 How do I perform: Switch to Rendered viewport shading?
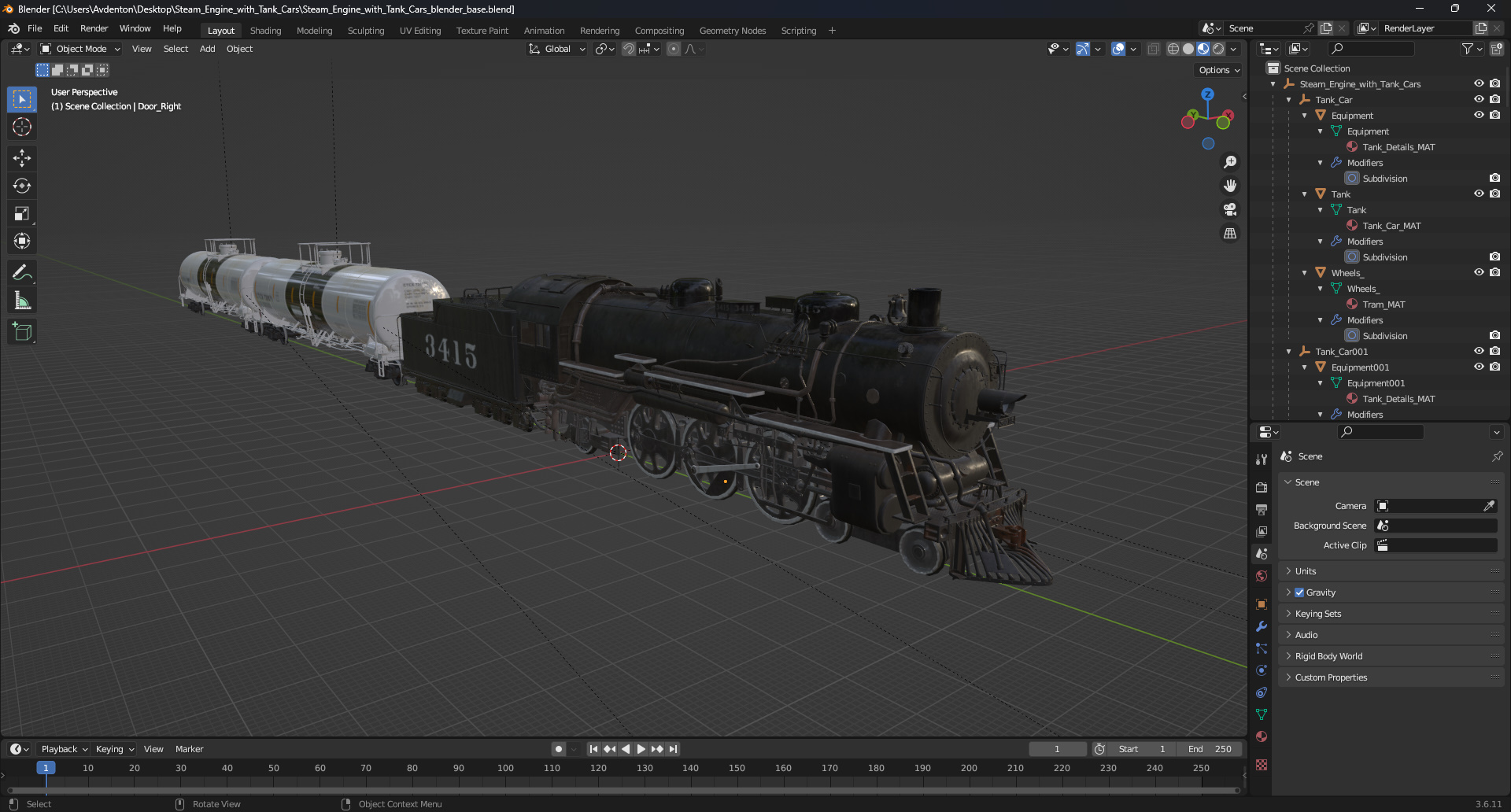click(1218, 49)
